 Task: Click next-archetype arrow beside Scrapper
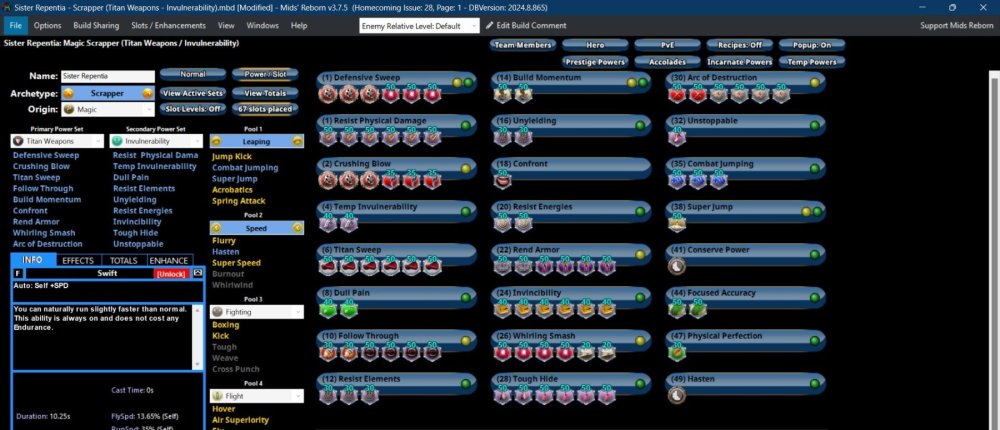click(149, 92)
